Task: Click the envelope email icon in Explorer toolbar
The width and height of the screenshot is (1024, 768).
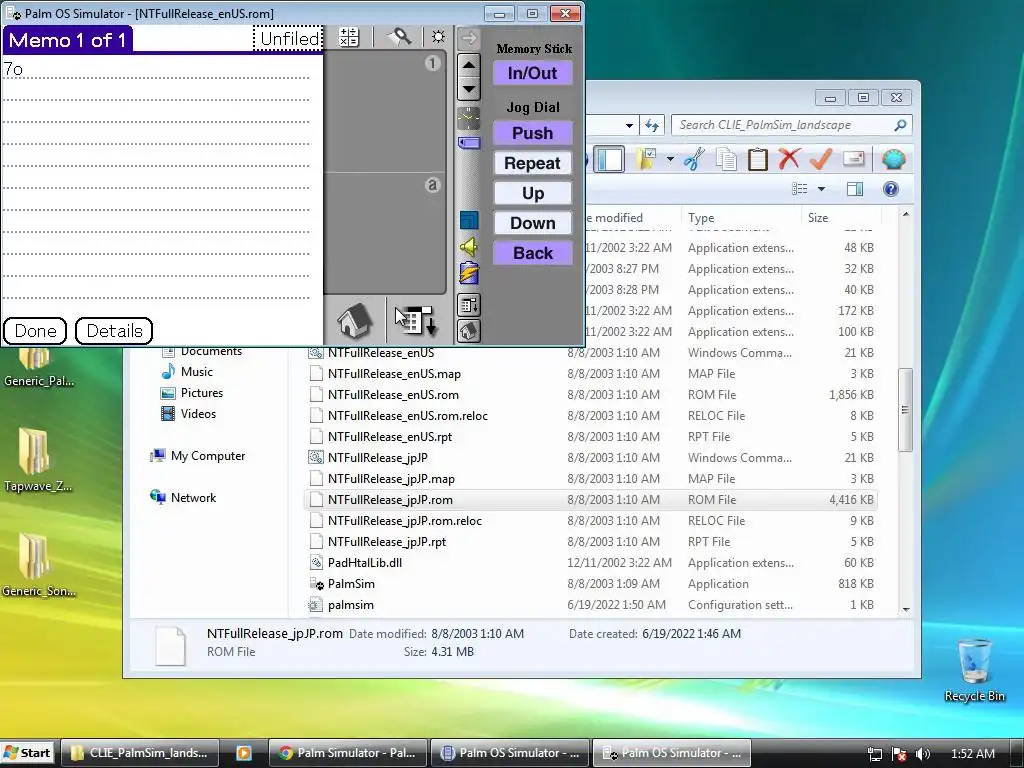Action: (x=854, y=159)
